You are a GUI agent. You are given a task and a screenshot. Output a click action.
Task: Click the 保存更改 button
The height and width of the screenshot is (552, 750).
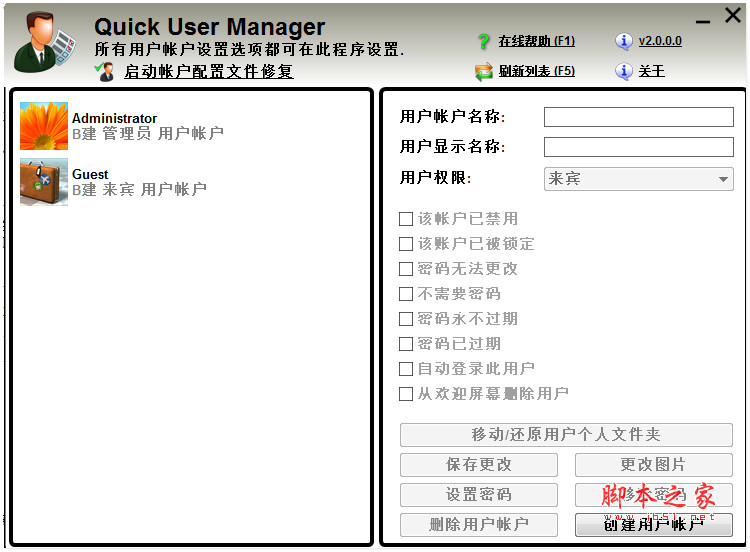coord(479,465)
